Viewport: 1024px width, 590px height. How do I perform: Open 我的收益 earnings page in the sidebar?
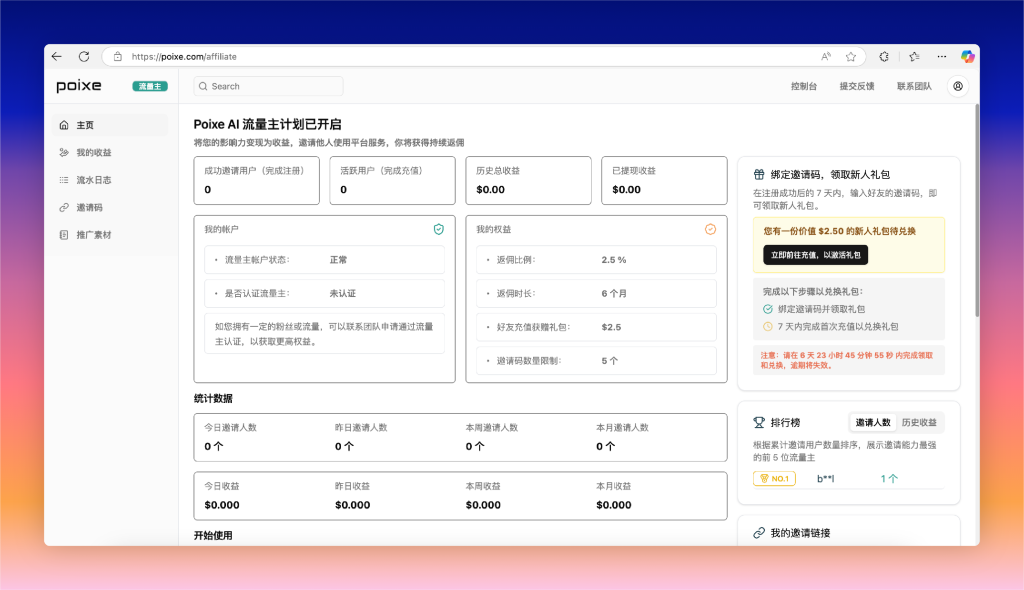point(93,153)
